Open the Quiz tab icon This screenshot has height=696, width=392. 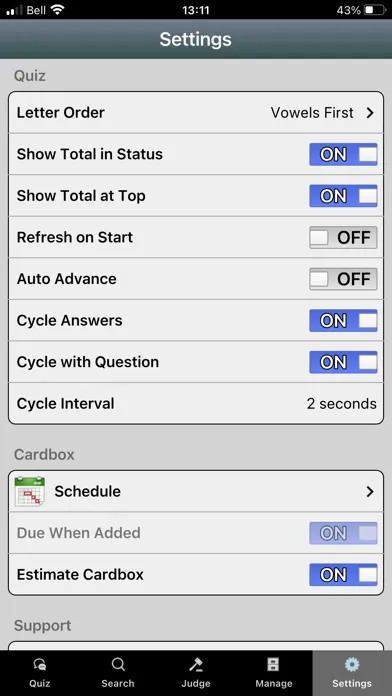40,665
